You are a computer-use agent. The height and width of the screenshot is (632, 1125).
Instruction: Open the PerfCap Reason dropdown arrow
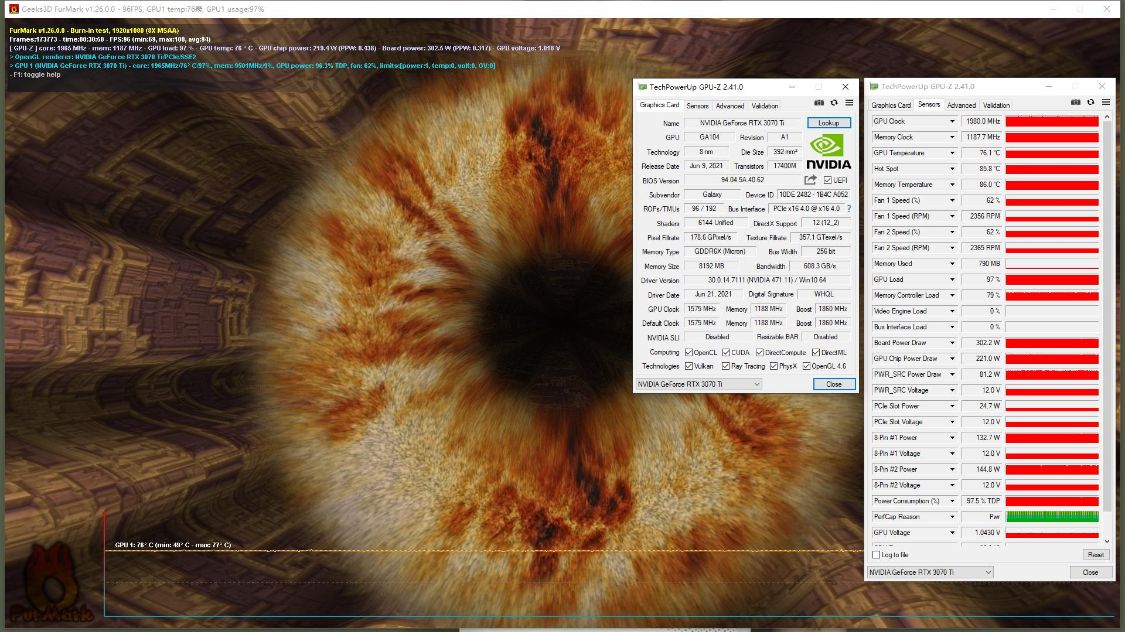pyautogui.click(x=952, y=517)
